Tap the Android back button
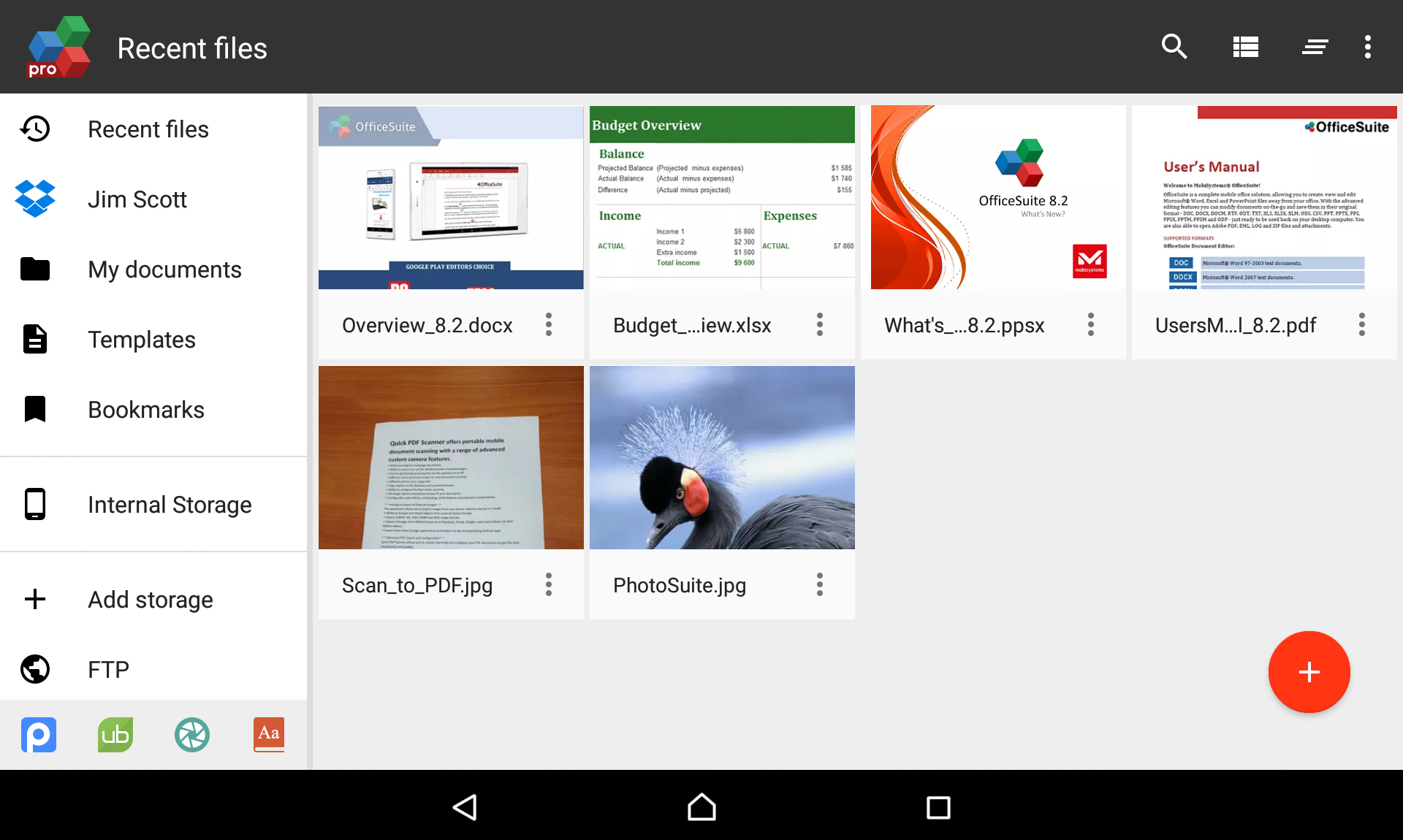The width and height of the screenshot is (1403, 840). [465, 807]
